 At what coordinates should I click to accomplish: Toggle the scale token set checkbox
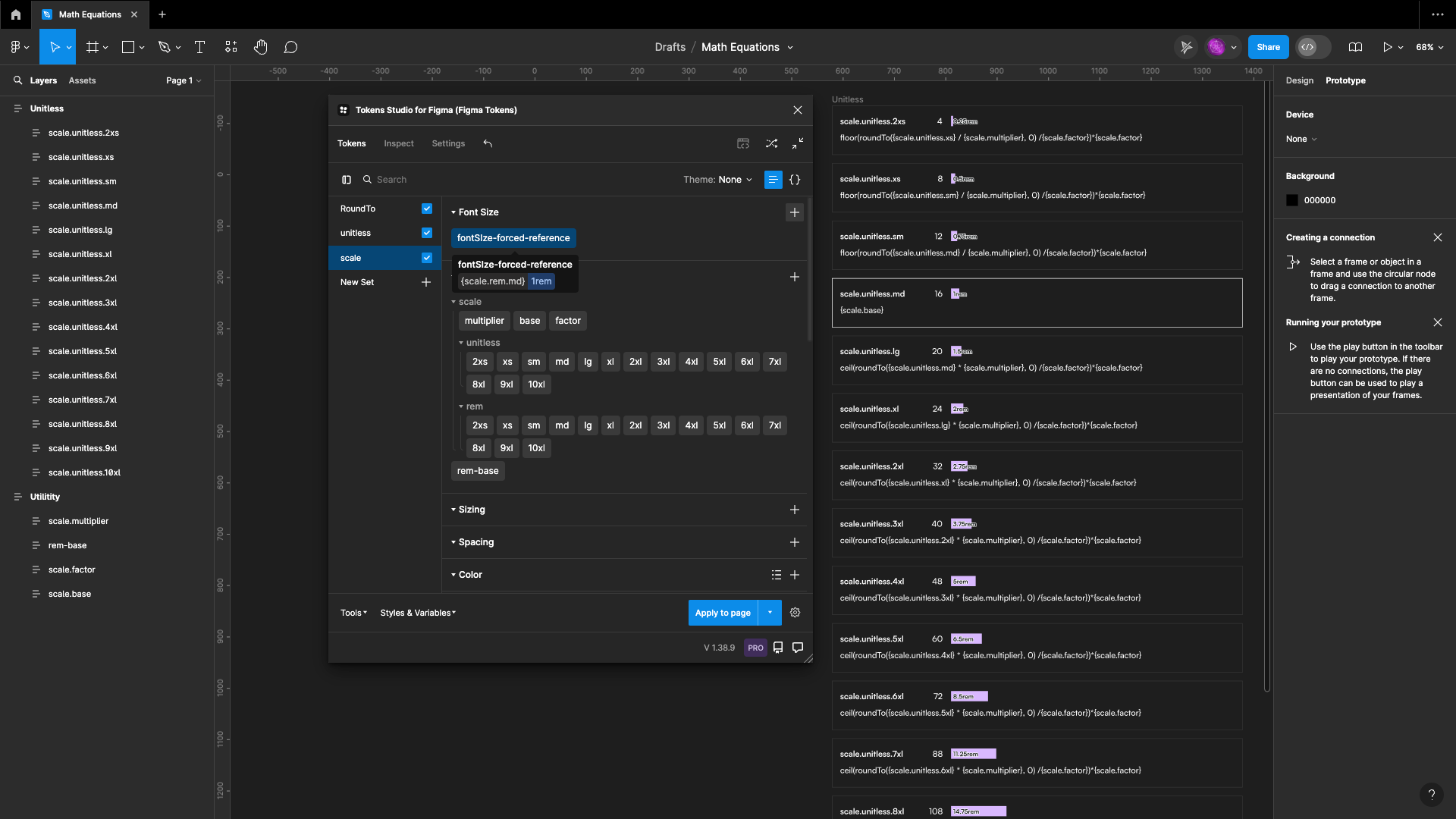click(427, 258)
